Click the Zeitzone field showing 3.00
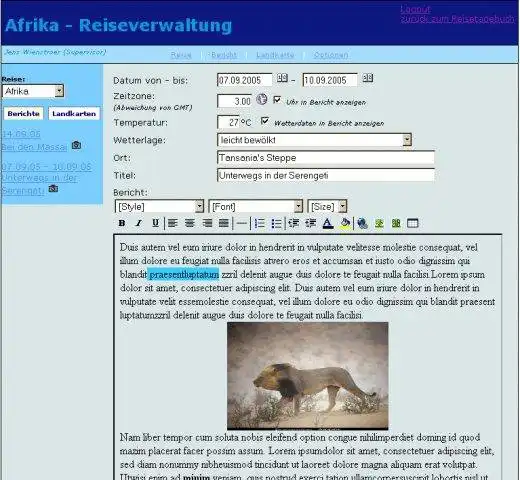Image resolution: width=520 pixels, height=480 pixels. [x=234, y=101]
